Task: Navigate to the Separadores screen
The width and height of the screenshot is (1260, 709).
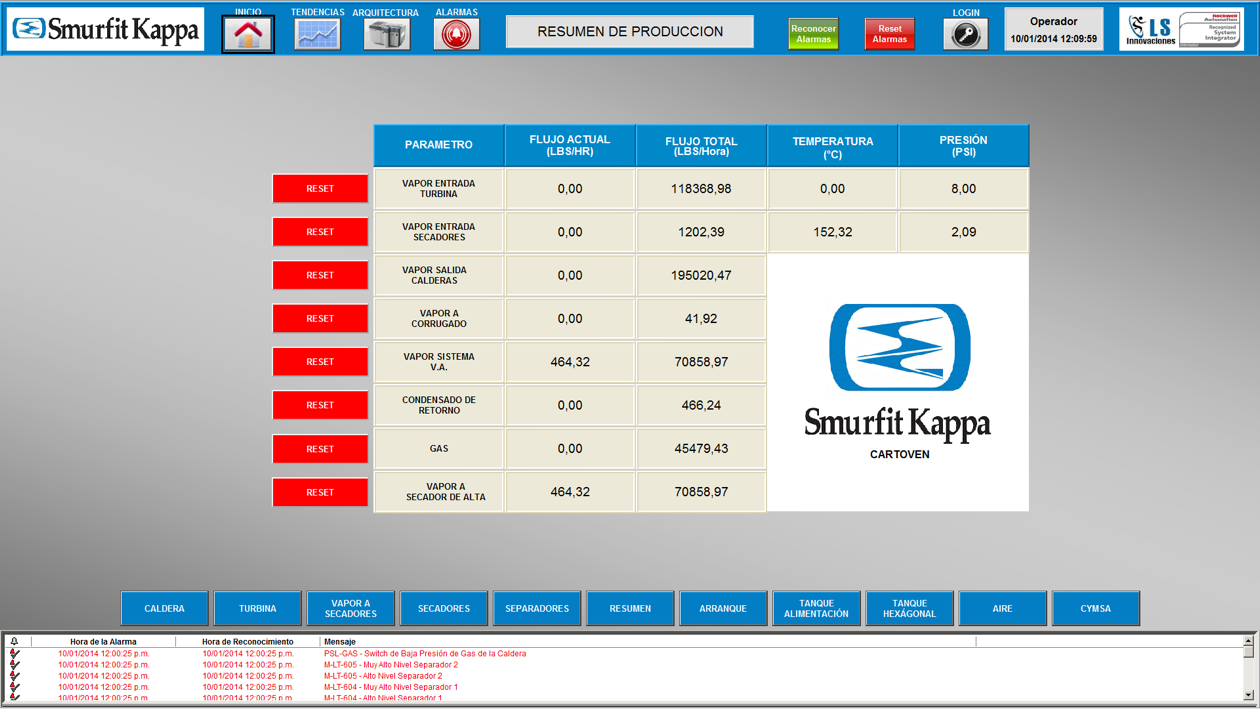Action: coord(537,608)
